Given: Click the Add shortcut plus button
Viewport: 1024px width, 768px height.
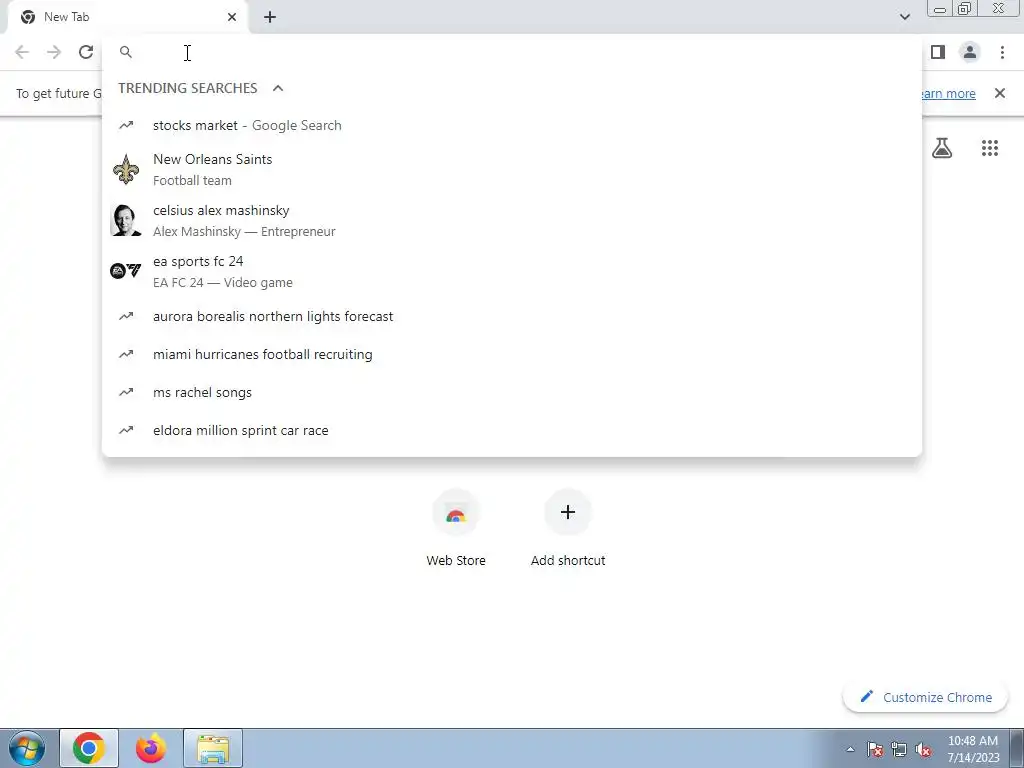Looking at the screenshot, I should [568, 512].
